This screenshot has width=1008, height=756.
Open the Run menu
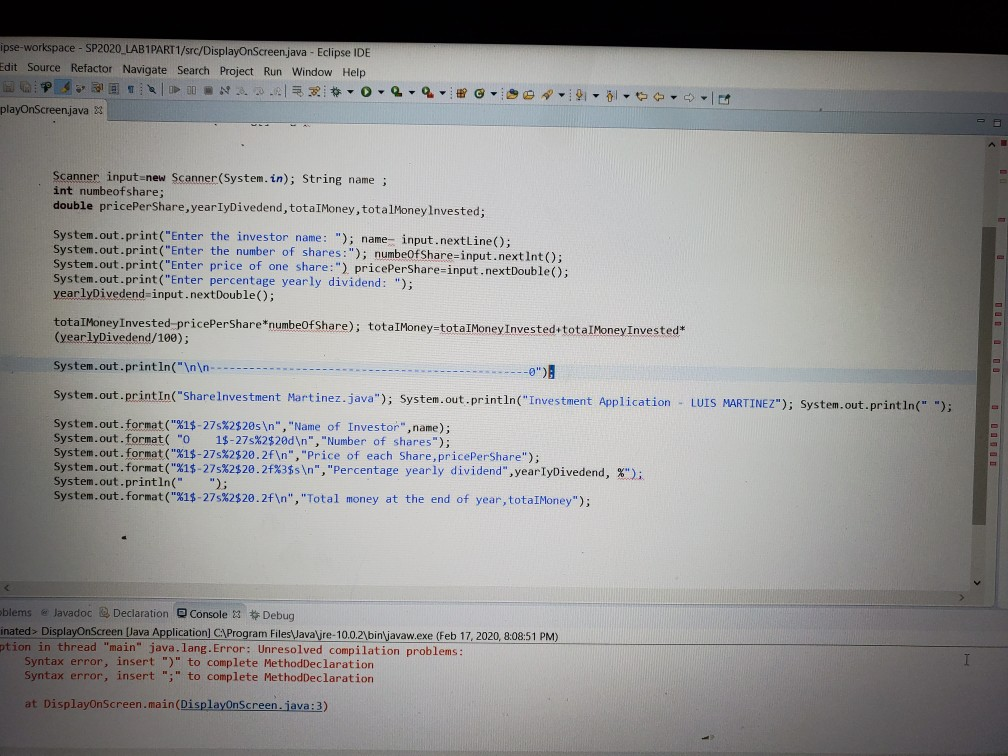click(273, 71)
